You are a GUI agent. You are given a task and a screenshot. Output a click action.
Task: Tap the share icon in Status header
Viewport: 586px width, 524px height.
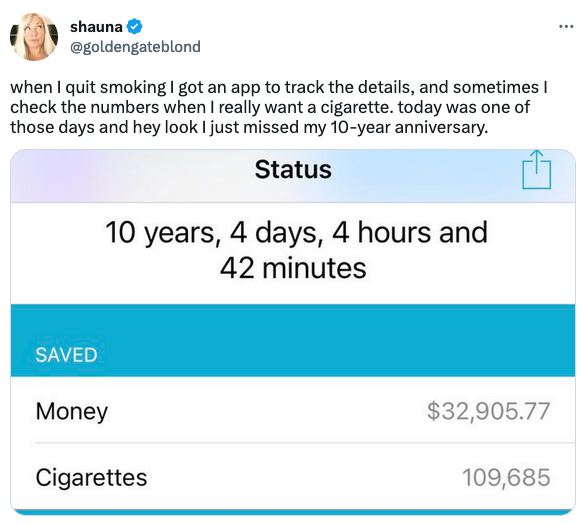(536, 170)
